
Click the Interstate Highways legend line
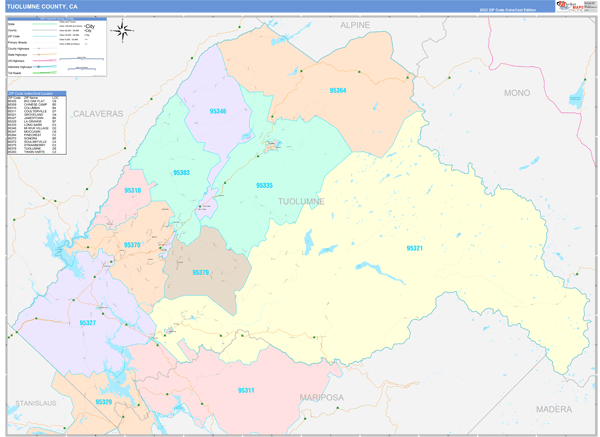pos(42,66)
